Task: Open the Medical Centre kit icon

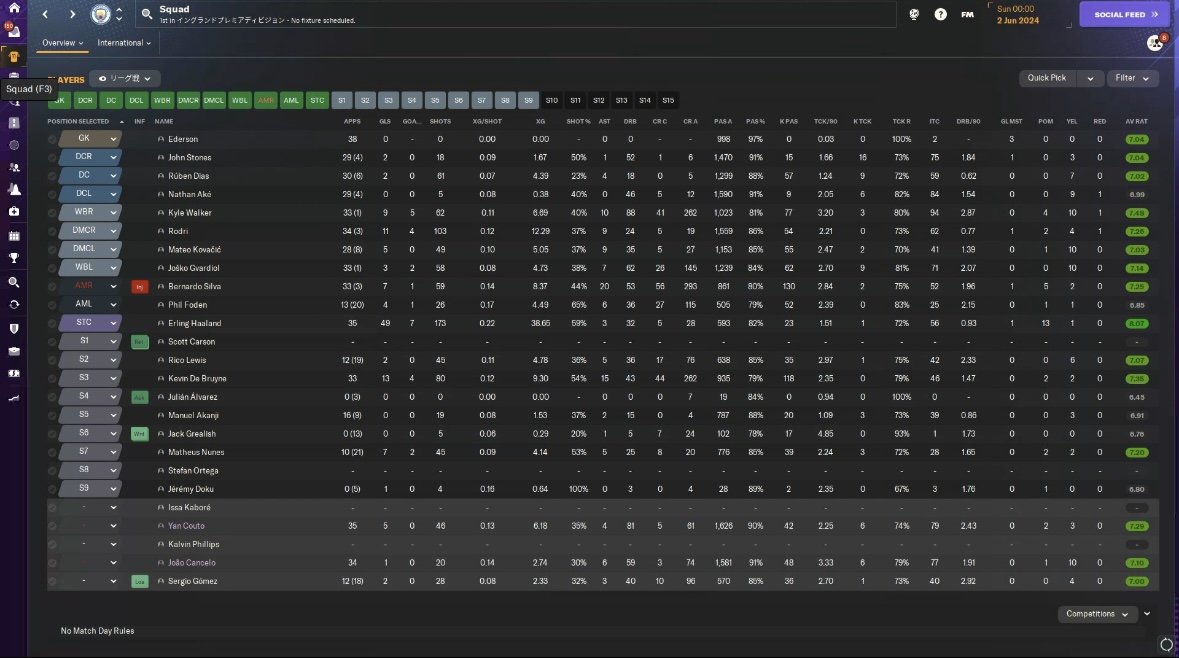Action: (14, 212)
